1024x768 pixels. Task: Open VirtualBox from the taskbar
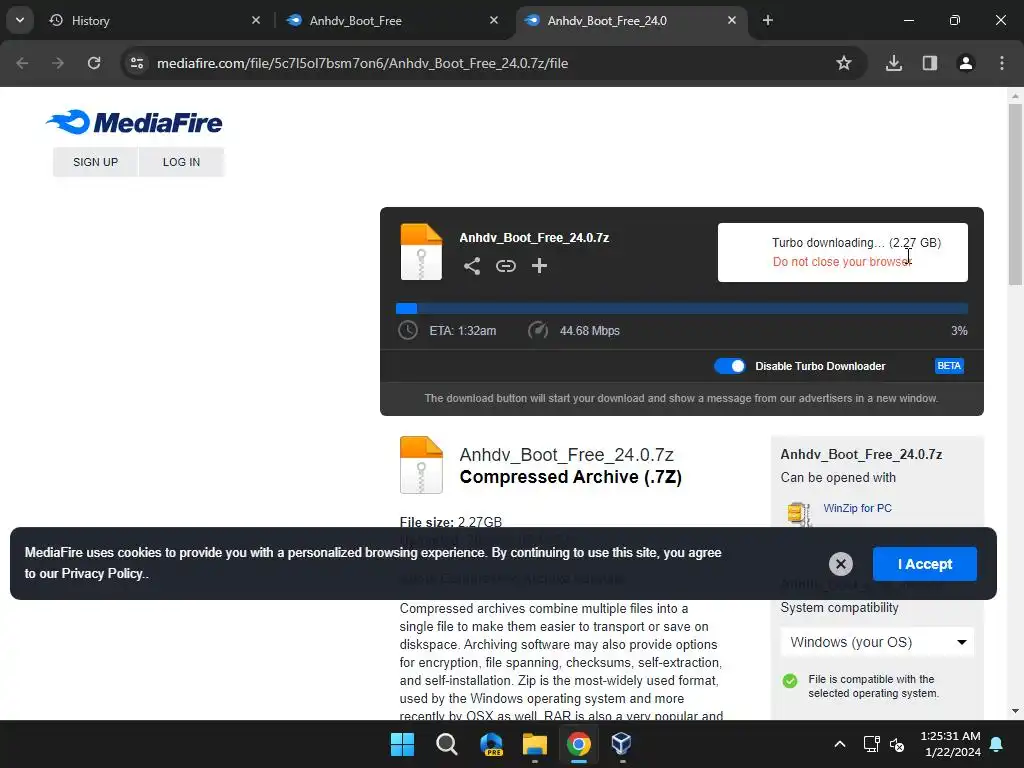pos(621,744)
